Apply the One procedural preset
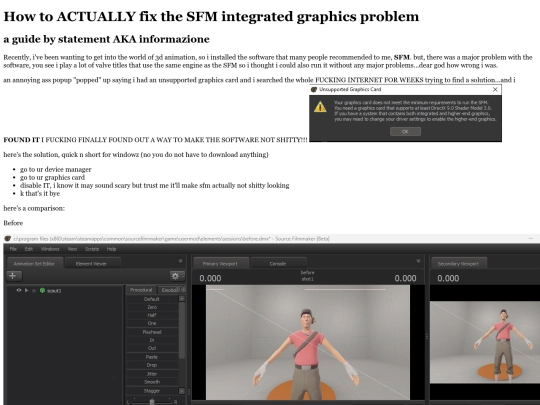The height and width of the screenshot is (405, 540). 152,323
